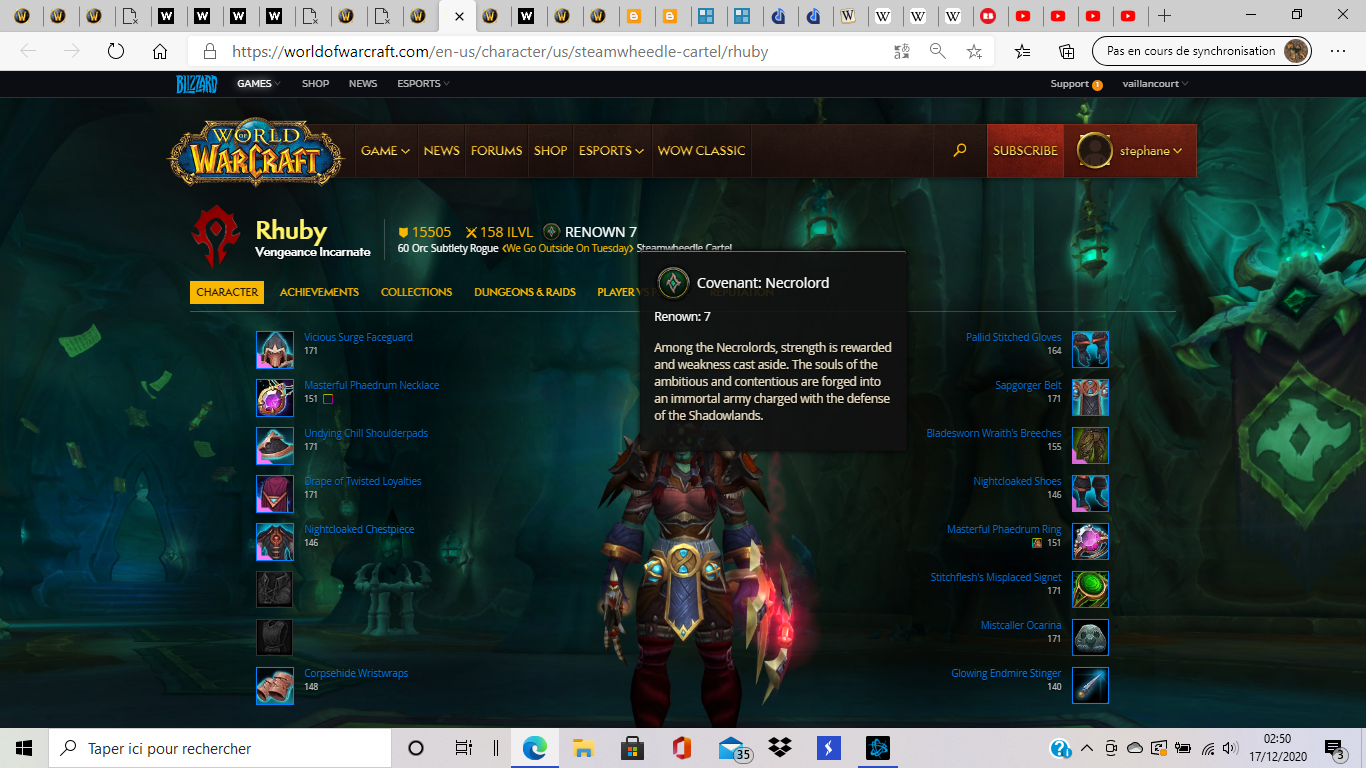This screenshot has height=768, width=1366.
Task: Open browser collections icon
Action: 1067,52
